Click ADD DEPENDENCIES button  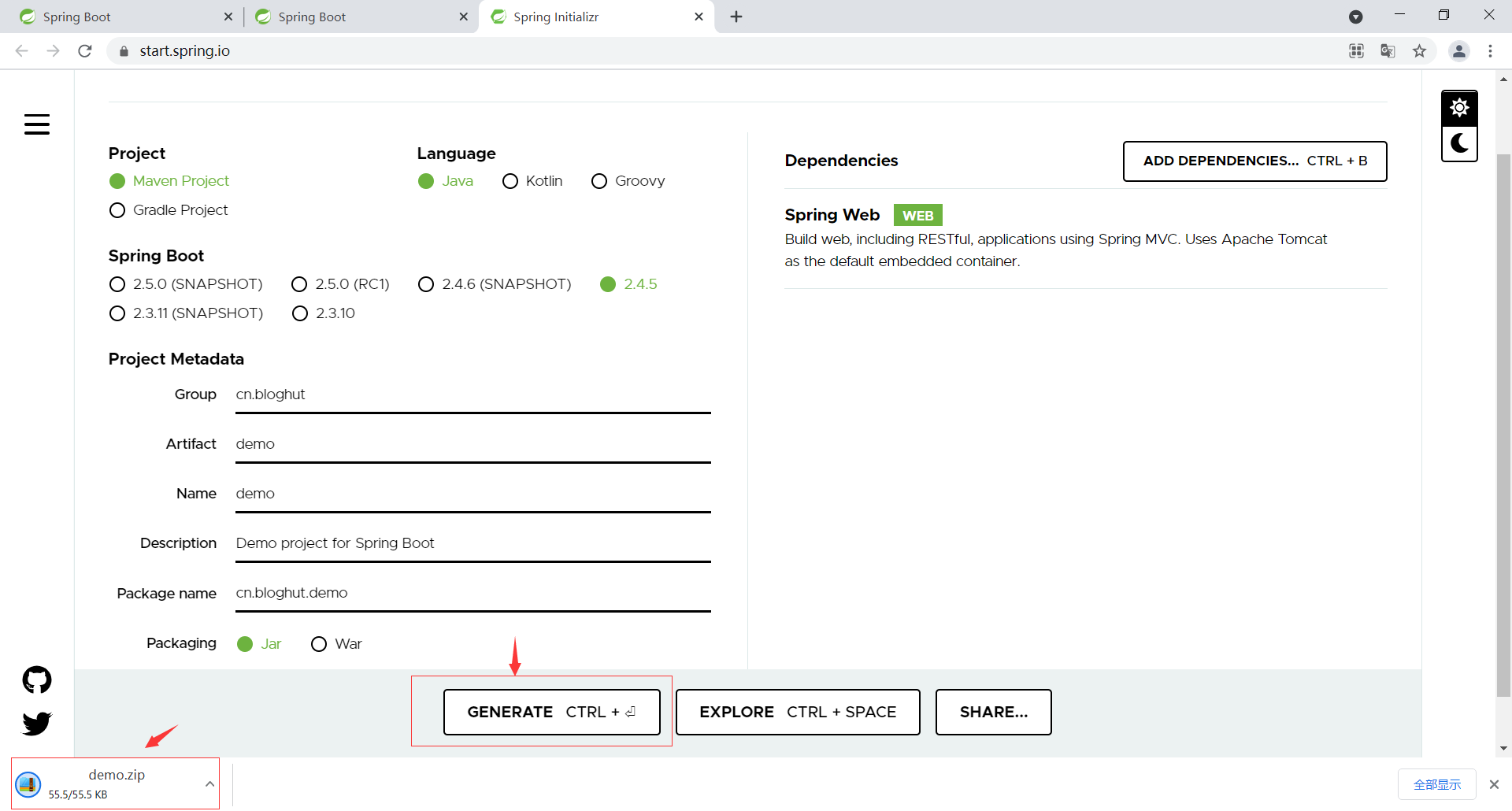[x=1255, y=161]
